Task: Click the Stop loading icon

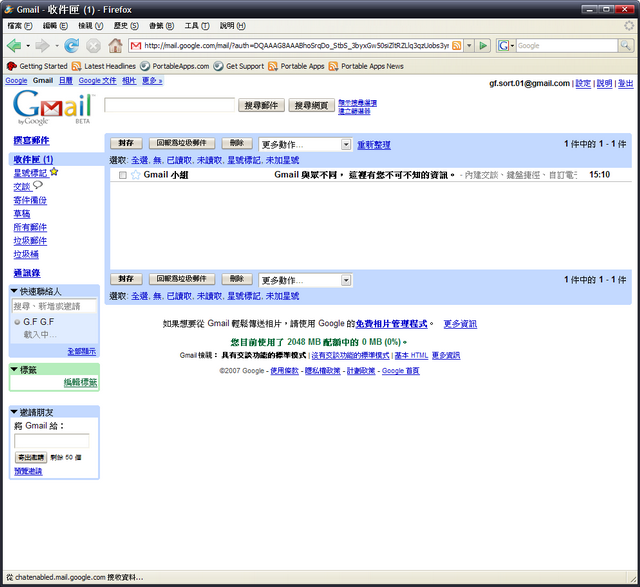Action: (x=93, y=45)
